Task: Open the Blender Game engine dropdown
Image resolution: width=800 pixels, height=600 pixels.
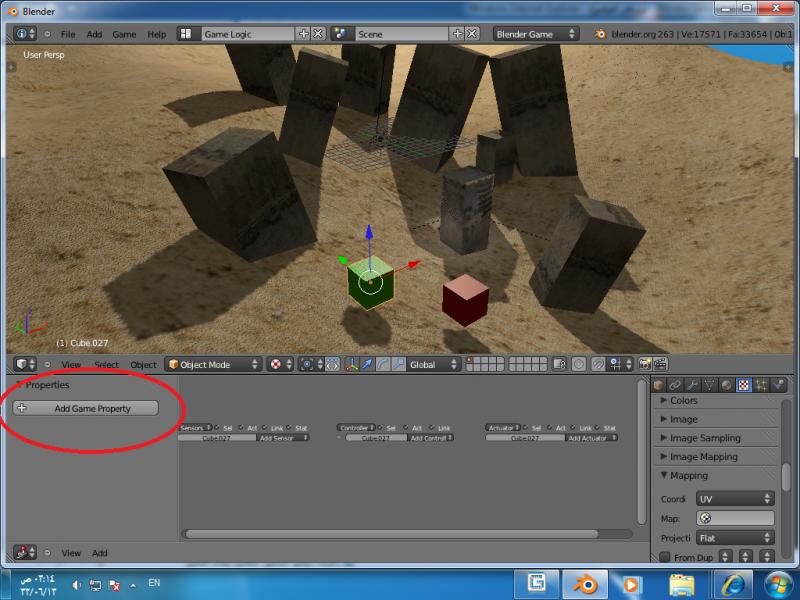Action: coord(538,34)
